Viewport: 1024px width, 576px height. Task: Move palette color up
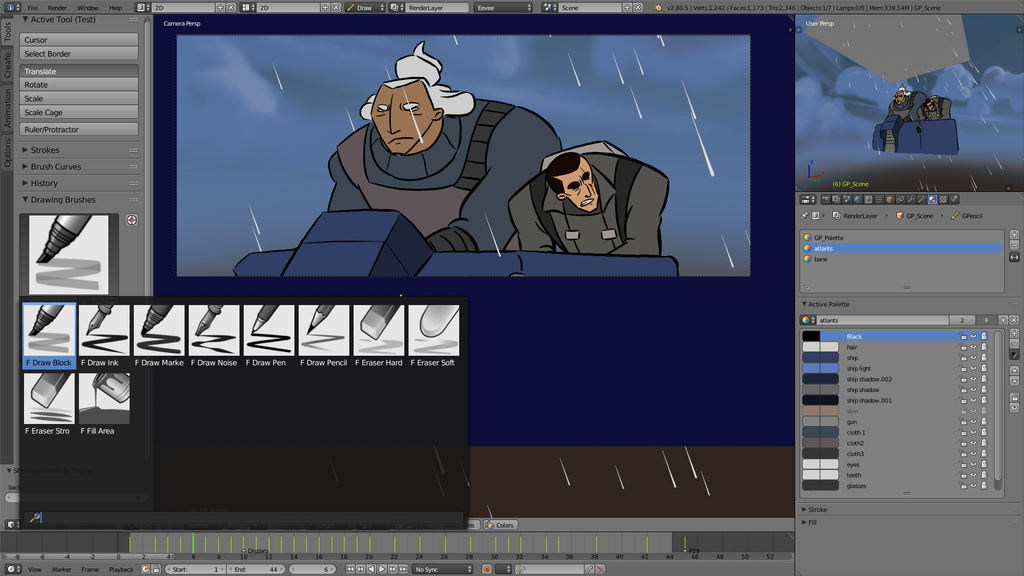[1014, 370]
